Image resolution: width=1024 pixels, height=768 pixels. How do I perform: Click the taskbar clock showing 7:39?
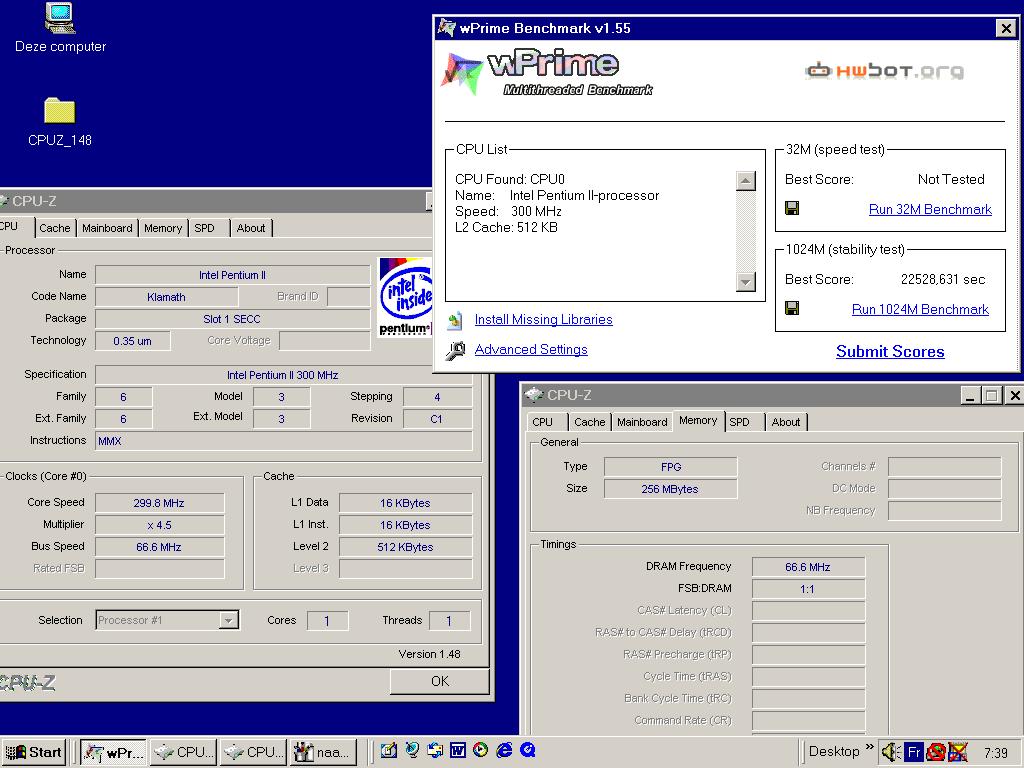click(x=995, y=753)
